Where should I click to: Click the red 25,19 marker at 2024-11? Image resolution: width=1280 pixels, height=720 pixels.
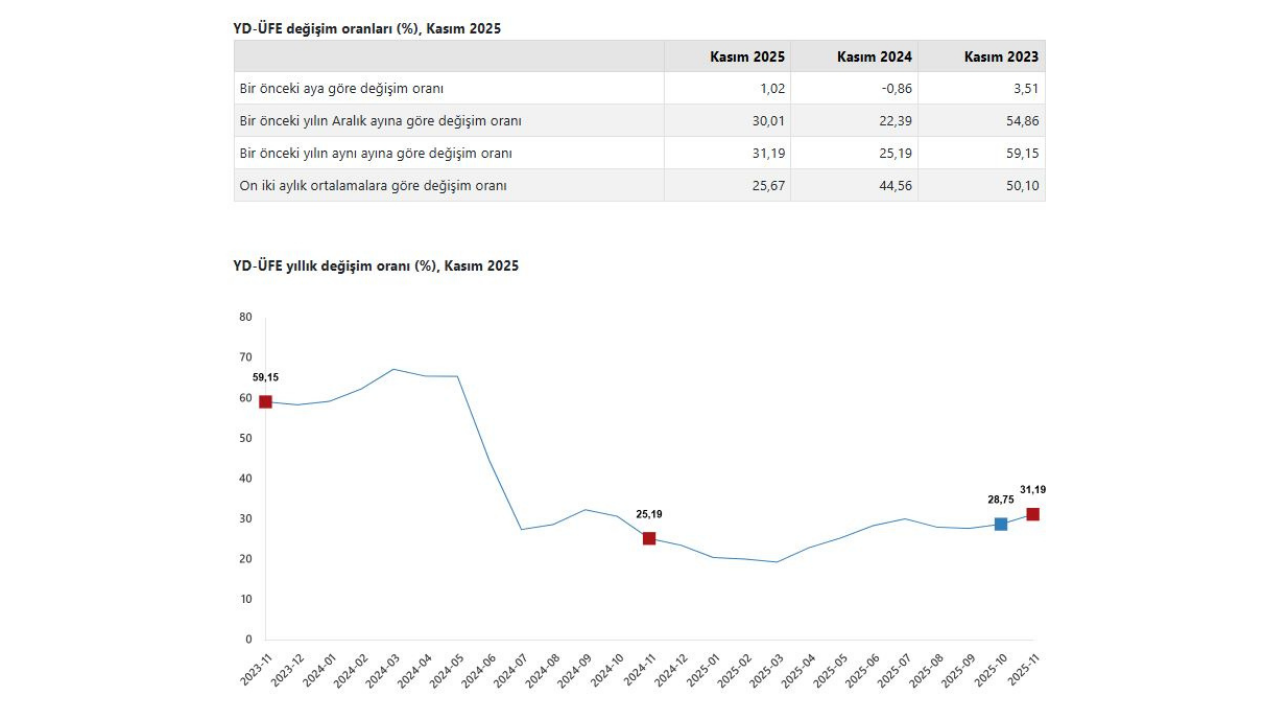click(x=649, y=538)
